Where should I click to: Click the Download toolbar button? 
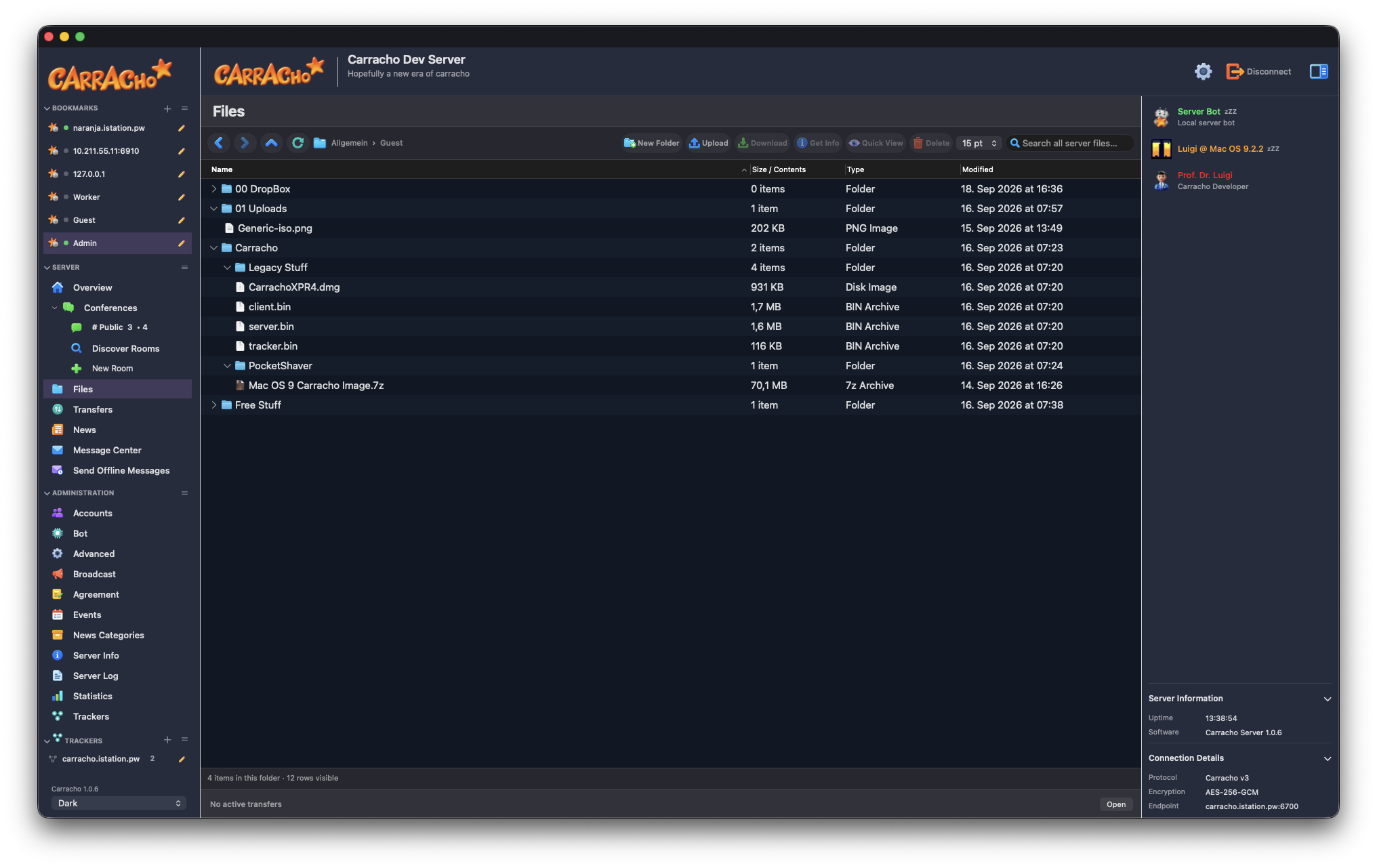click(762, 143)
